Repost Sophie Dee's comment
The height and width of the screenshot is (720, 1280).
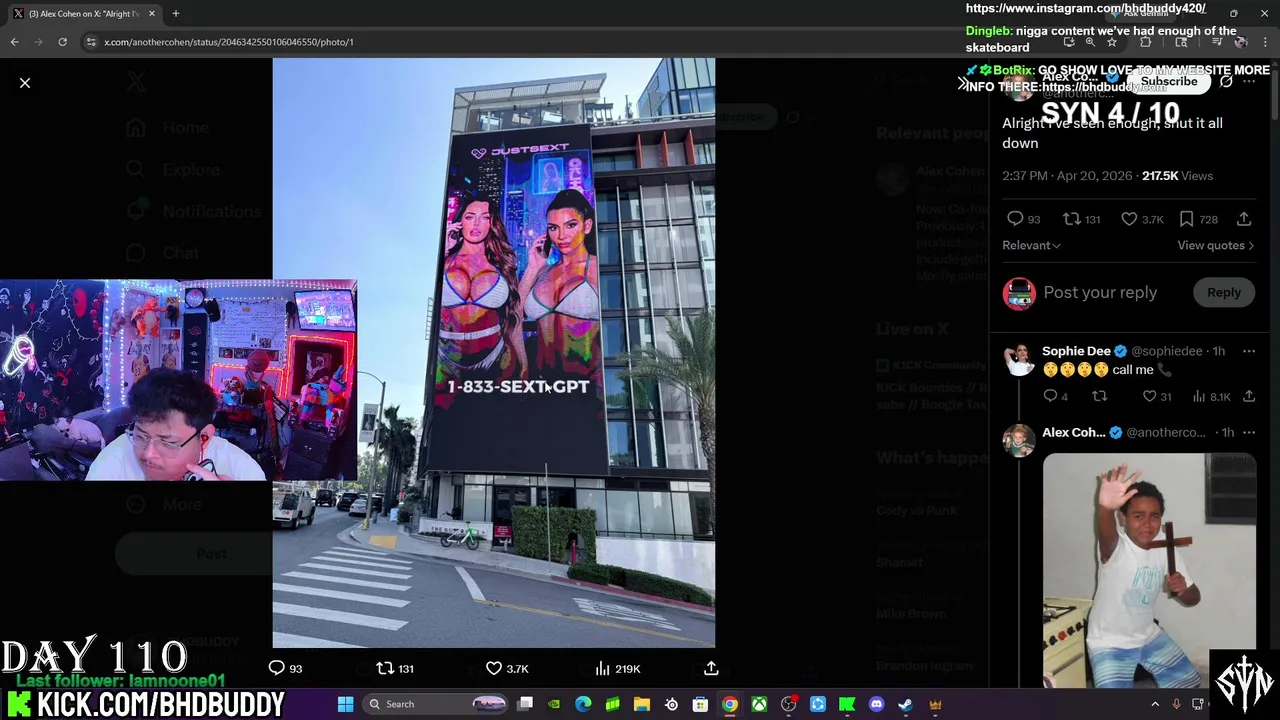pos(1099,397)
